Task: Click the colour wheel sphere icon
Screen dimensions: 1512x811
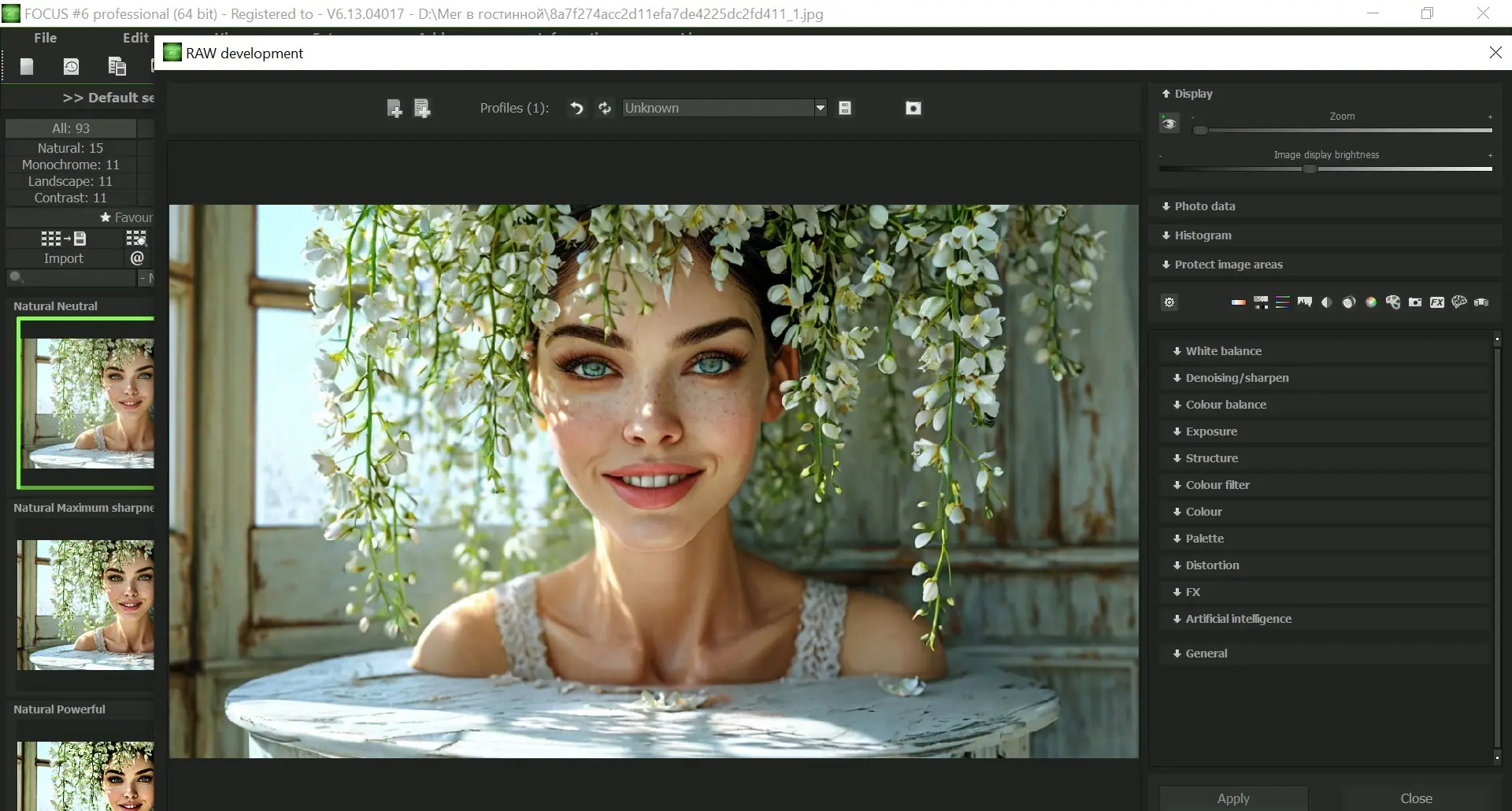Action: pos(1371,302)
